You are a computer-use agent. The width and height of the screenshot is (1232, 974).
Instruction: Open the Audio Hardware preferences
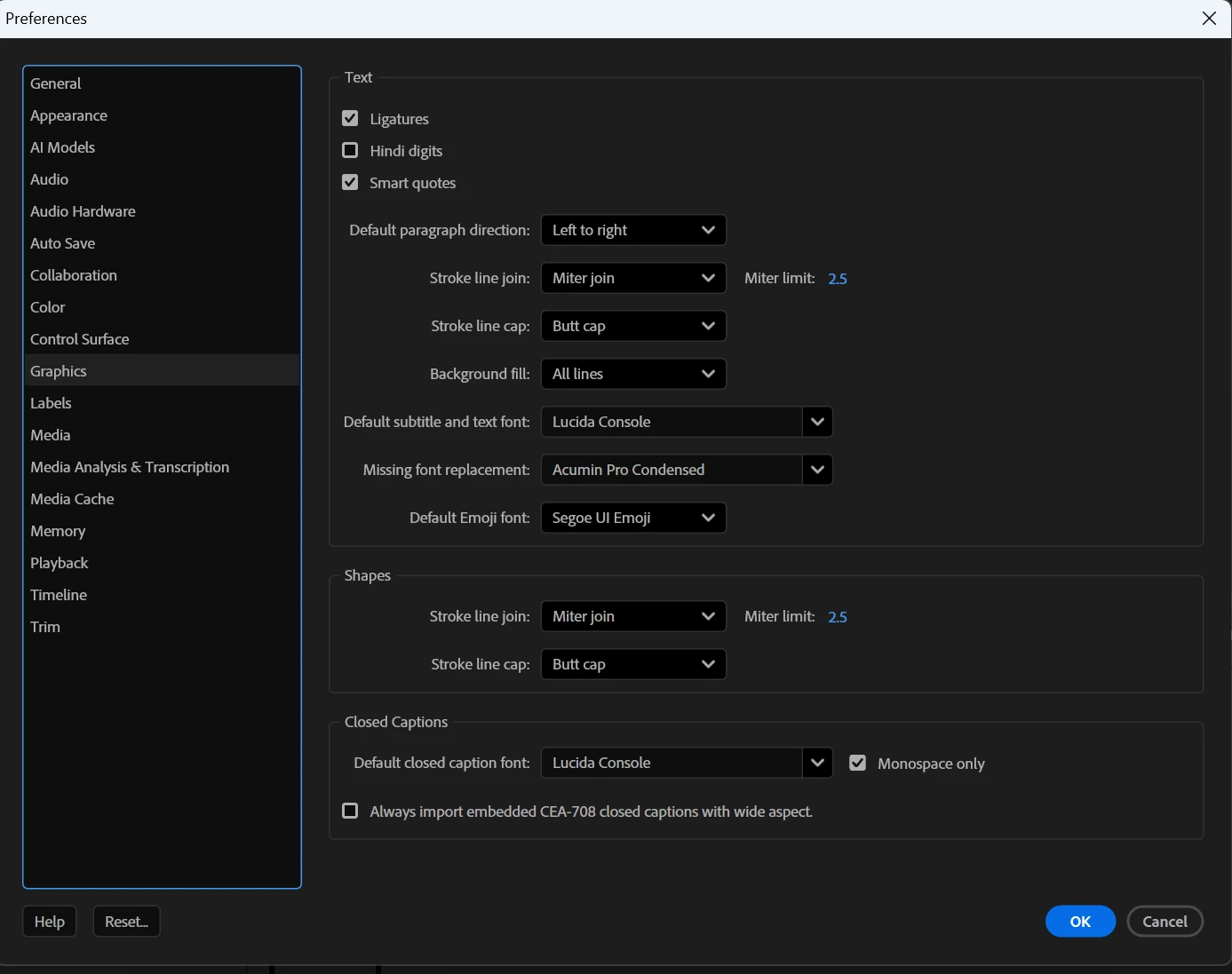[x=162, y=211]
